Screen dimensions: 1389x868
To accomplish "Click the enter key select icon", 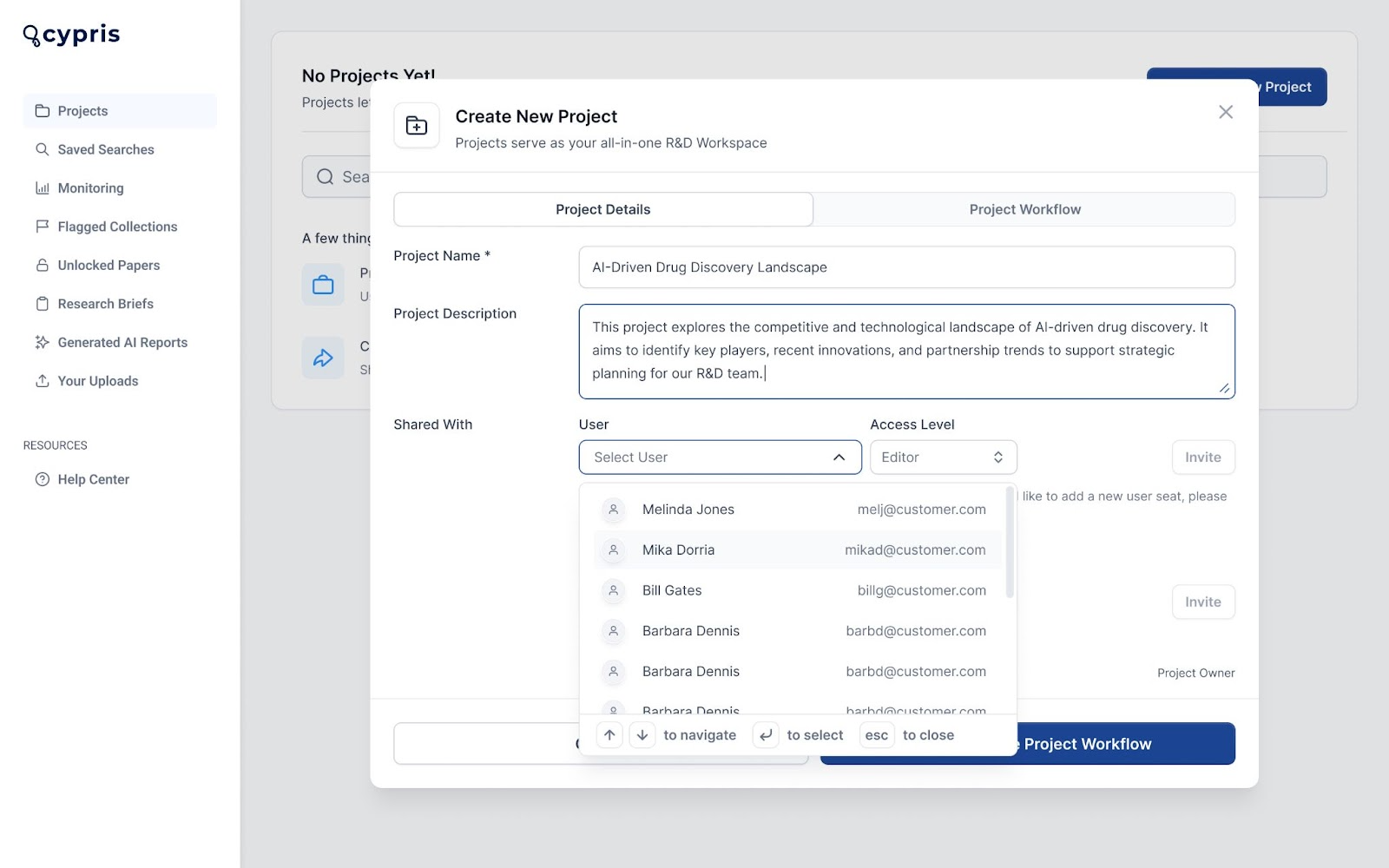I will pos(766,735).
